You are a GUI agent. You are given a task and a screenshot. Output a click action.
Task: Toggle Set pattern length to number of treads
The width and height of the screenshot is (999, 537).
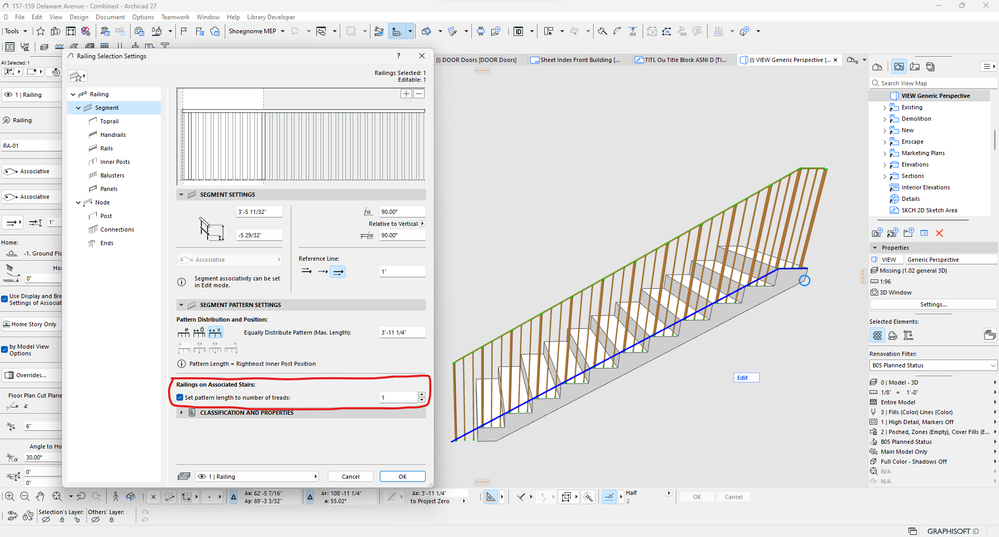coord(180,397)
